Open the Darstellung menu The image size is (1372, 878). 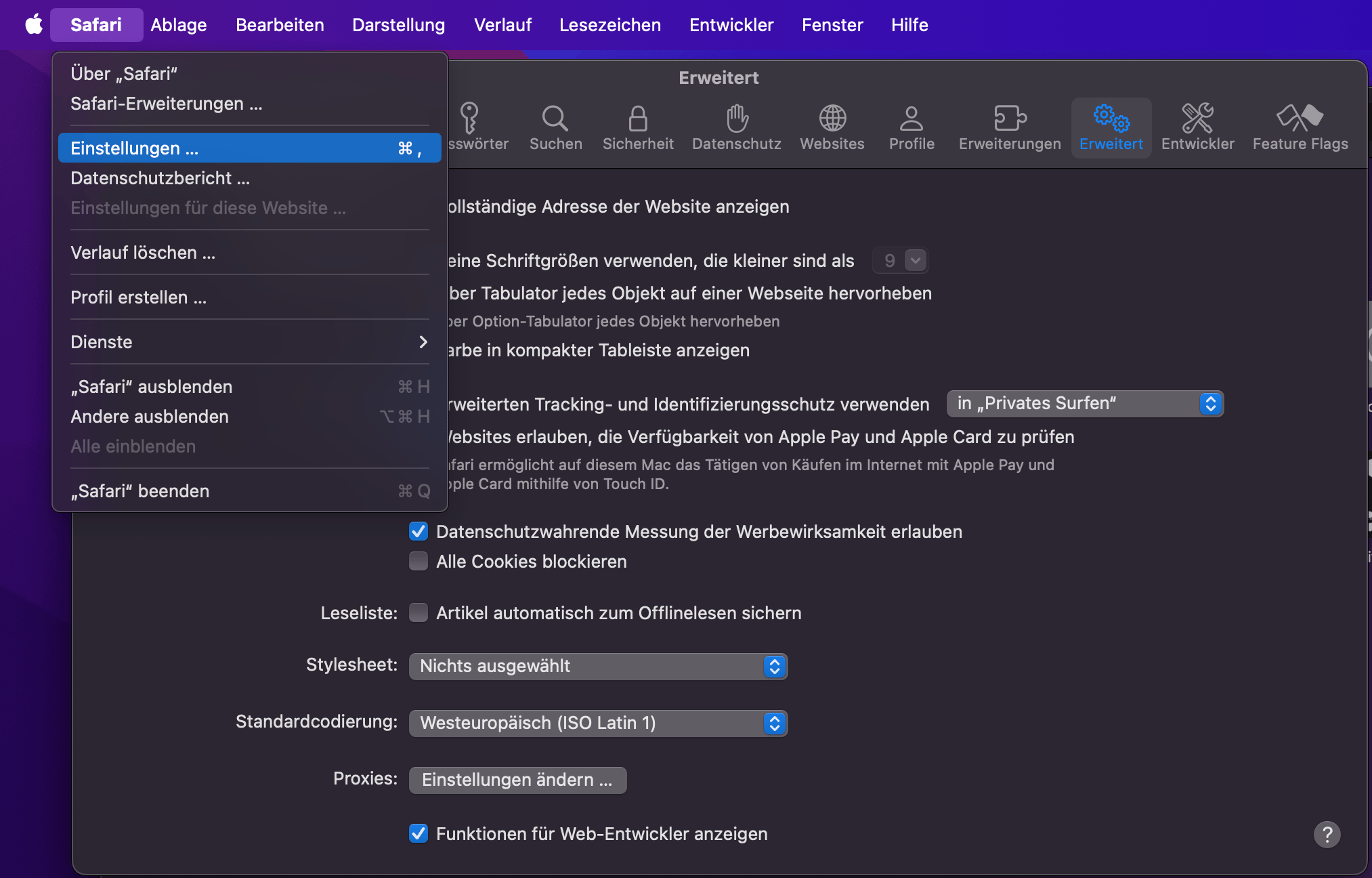pyautogui.click(x=399, y=25)
